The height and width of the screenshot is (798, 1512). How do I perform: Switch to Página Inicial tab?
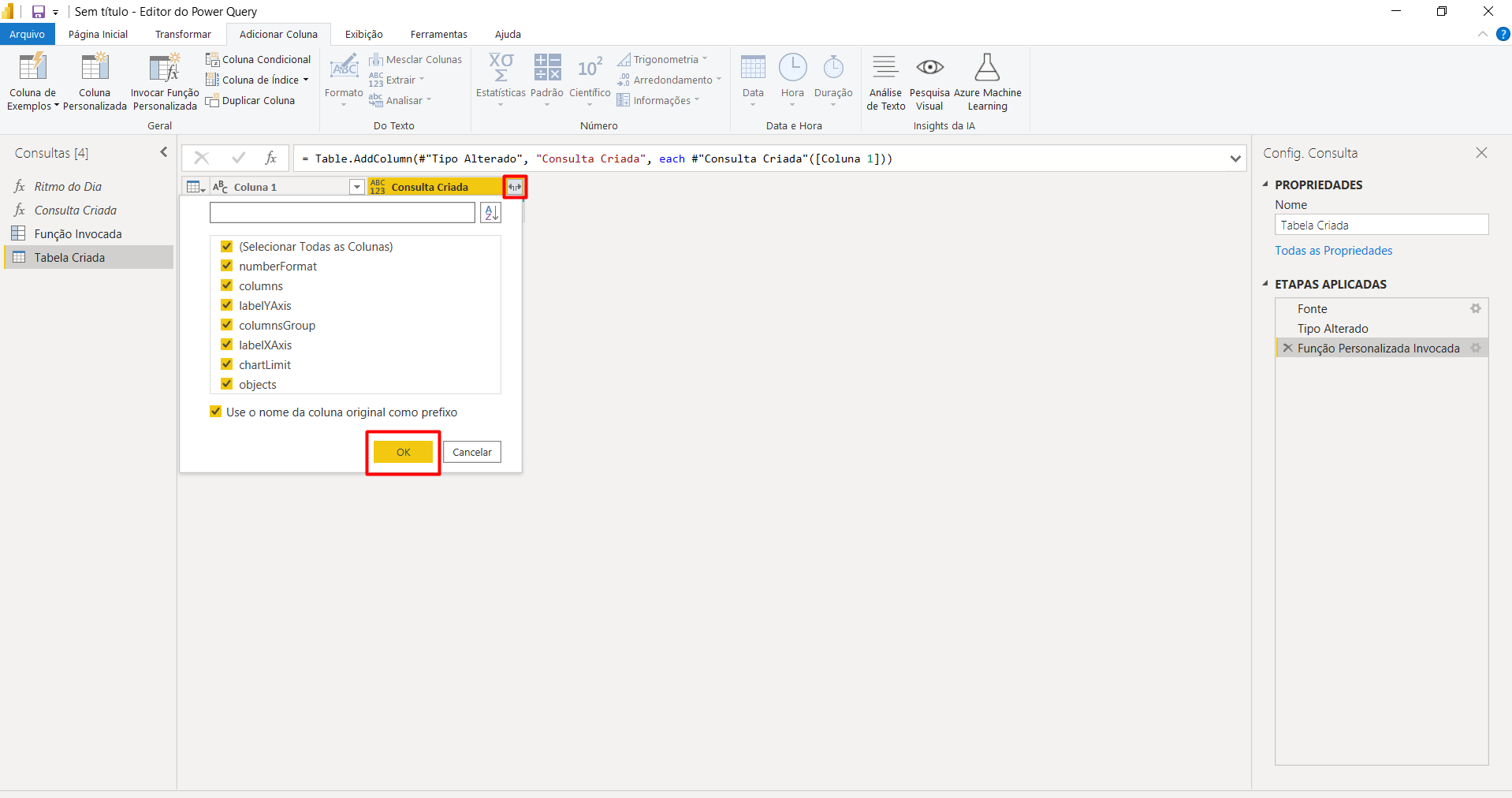(98, 34)
